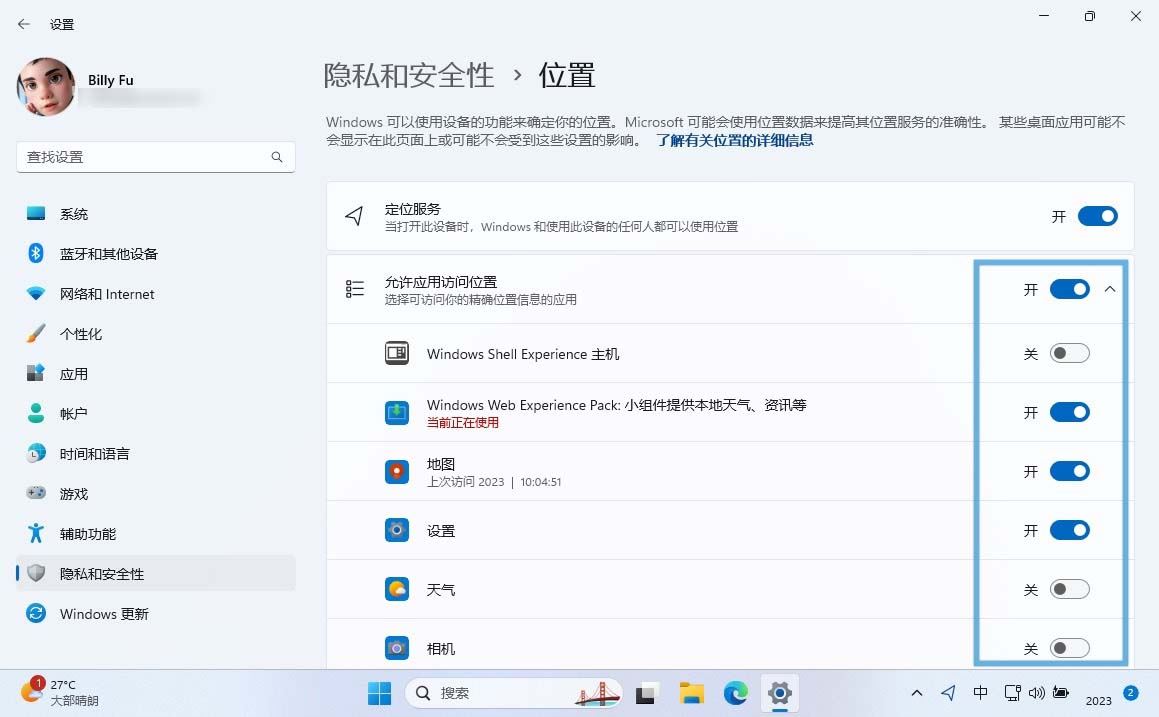Enable location for Windows Shell Experience 主机

point(1069,354)
